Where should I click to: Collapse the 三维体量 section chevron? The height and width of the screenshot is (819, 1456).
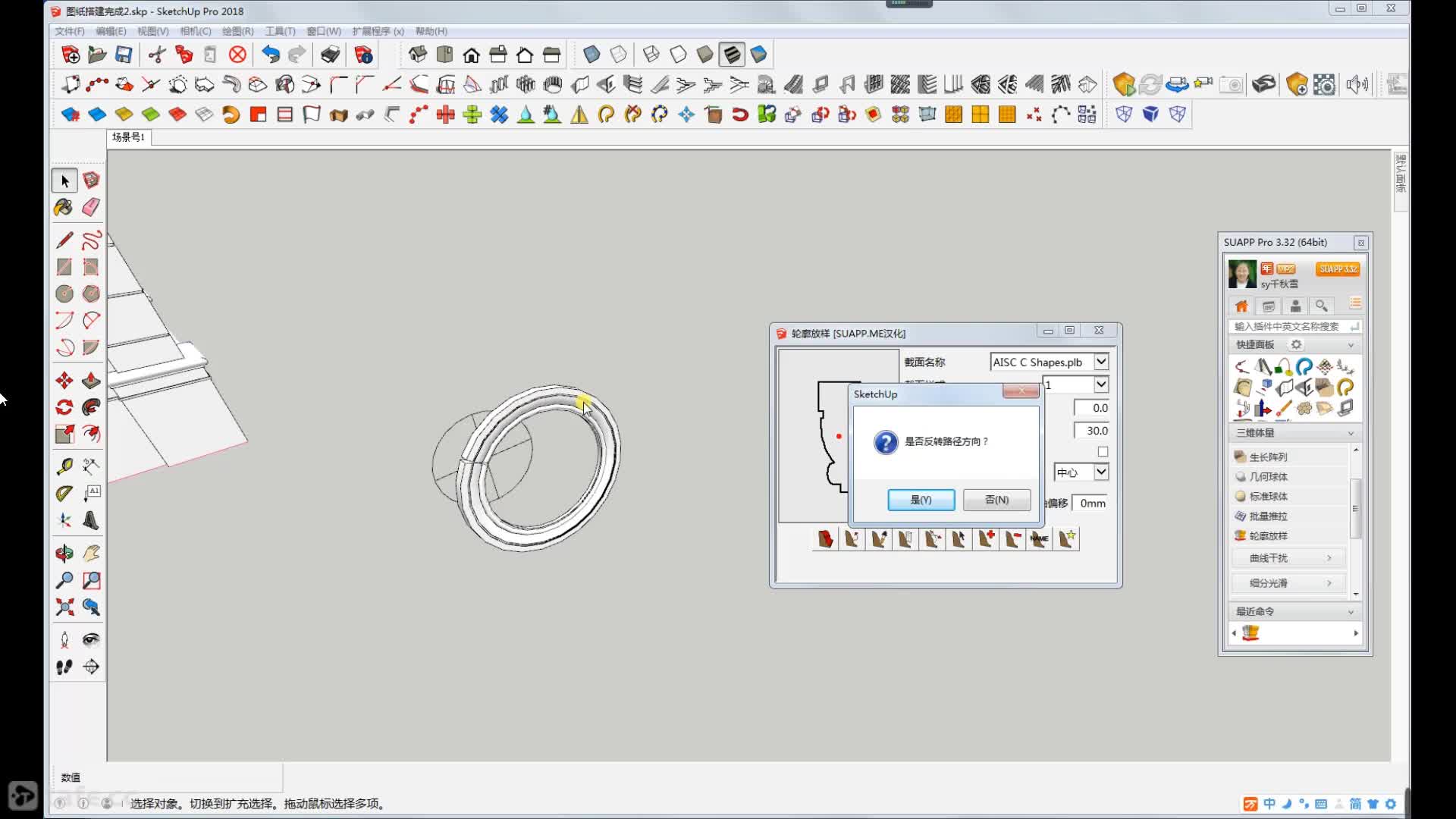tap(1351, 433)
